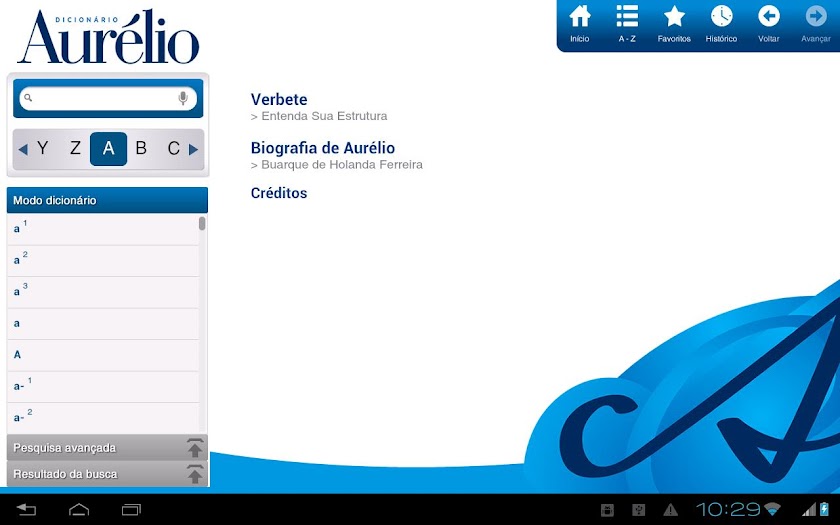840x525 pixels.
Task: Open entry a³ in word list
Action: (103, 292)
